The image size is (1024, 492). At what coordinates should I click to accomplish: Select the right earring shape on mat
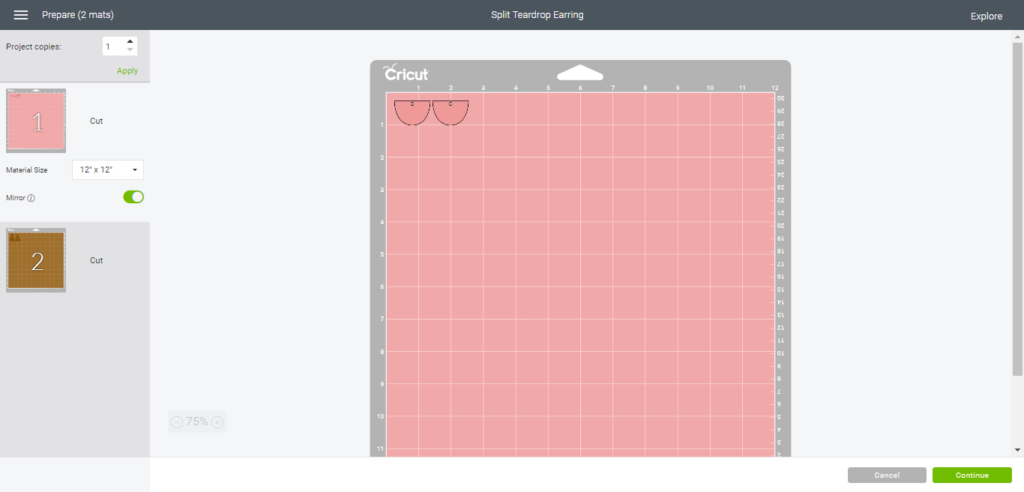pos(451,112)
